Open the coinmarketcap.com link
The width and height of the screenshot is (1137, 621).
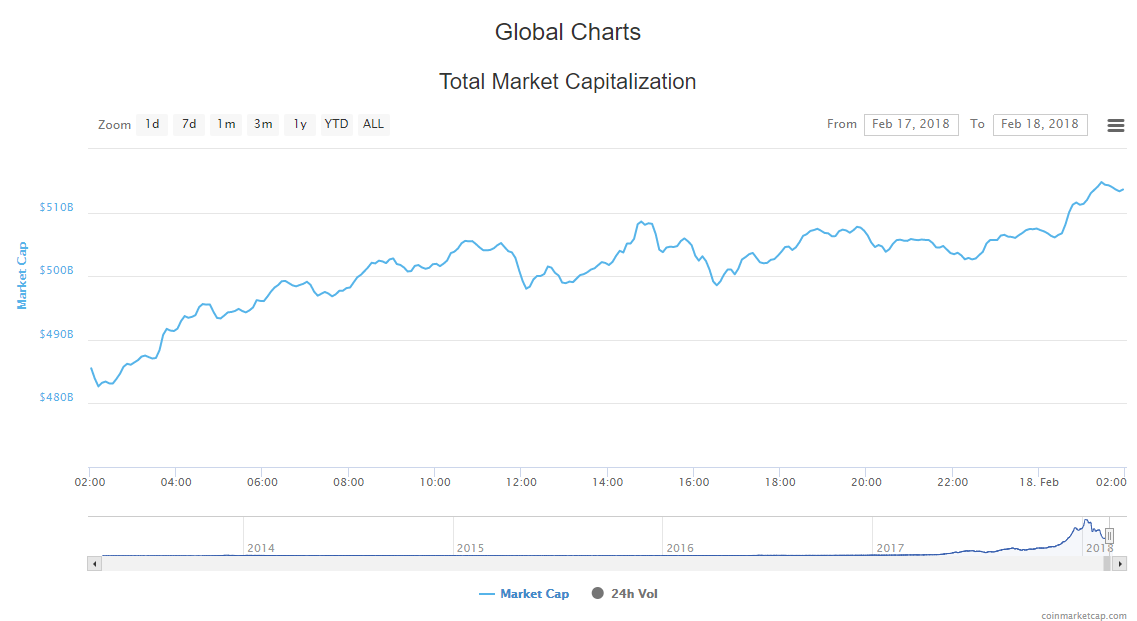1085,612
